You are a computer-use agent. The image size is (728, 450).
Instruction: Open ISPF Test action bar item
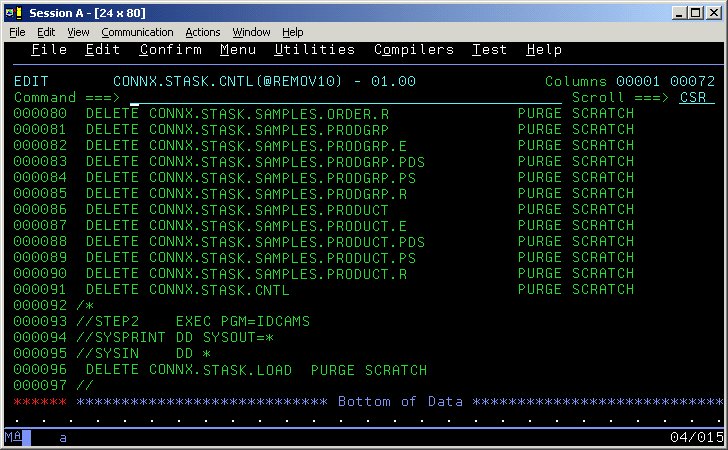coord(489,50)
